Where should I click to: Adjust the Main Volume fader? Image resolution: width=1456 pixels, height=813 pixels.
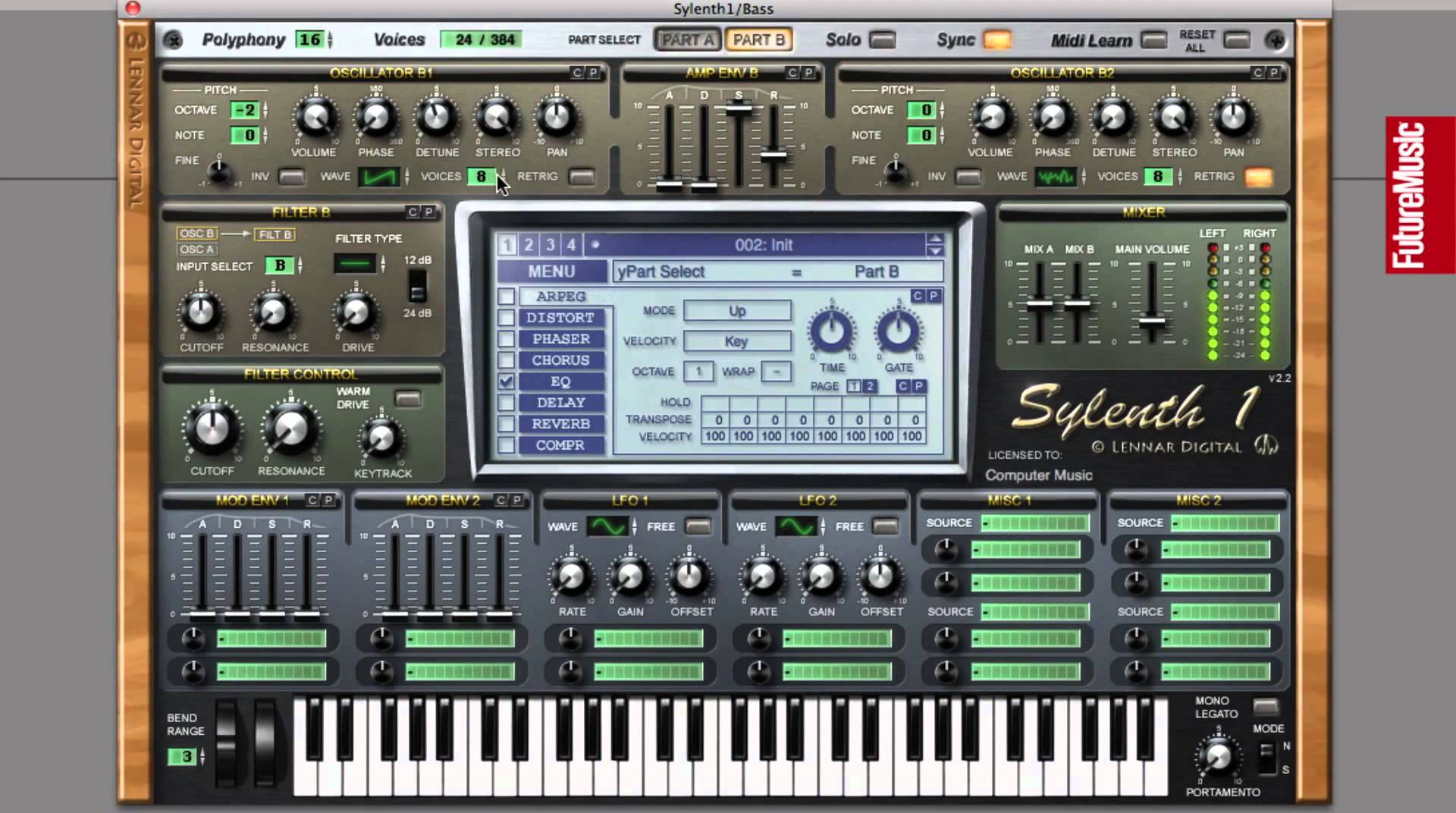[1152, 320]
